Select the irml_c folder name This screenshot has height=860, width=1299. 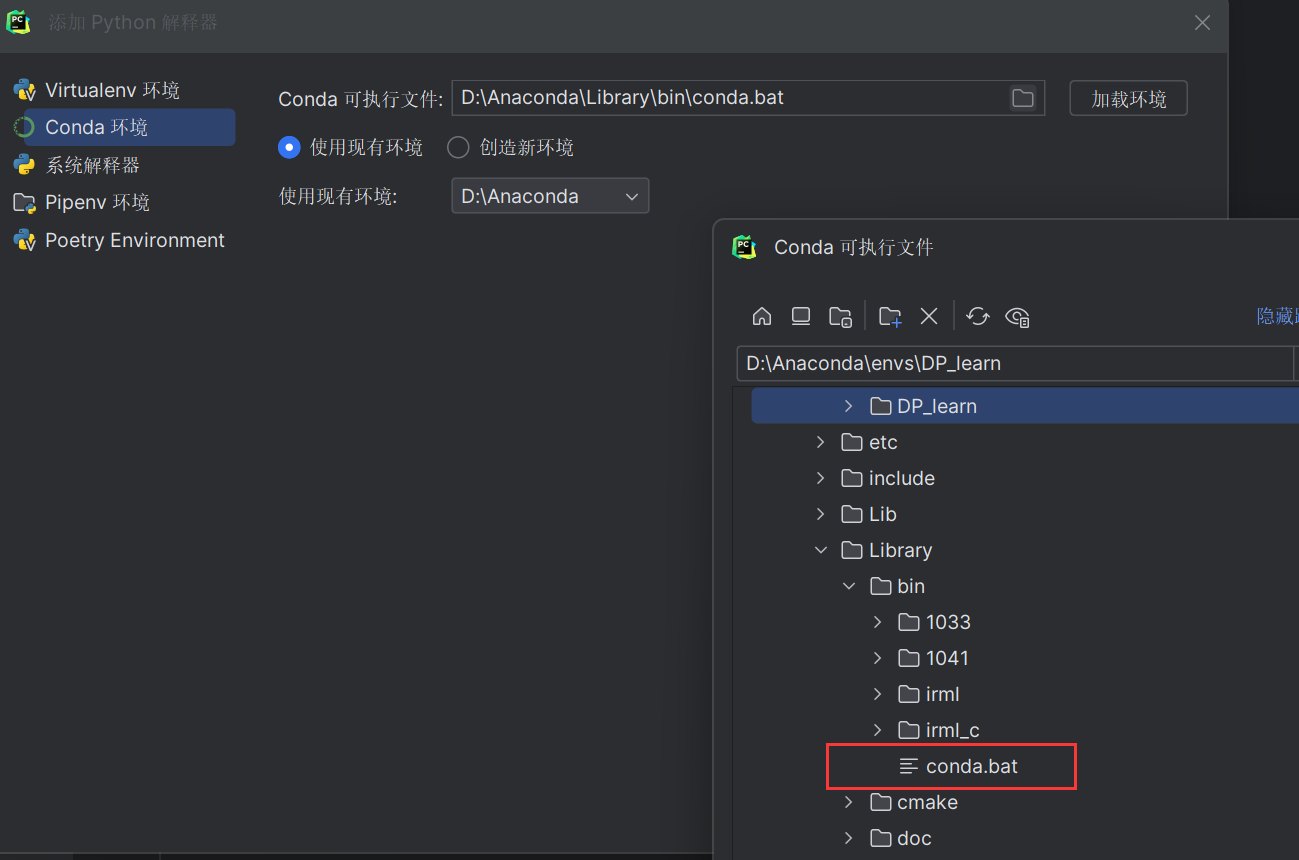[953, 730]
